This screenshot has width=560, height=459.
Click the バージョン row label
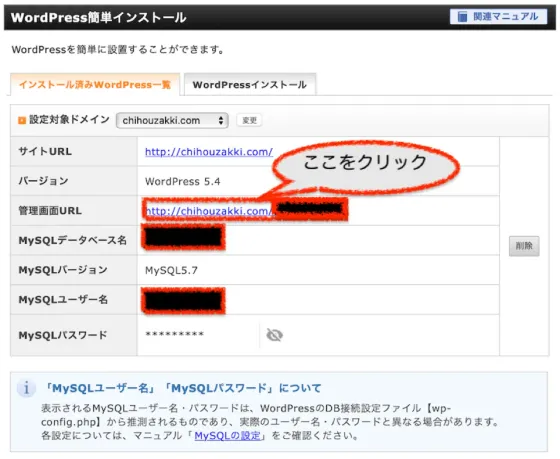point(43,181)
